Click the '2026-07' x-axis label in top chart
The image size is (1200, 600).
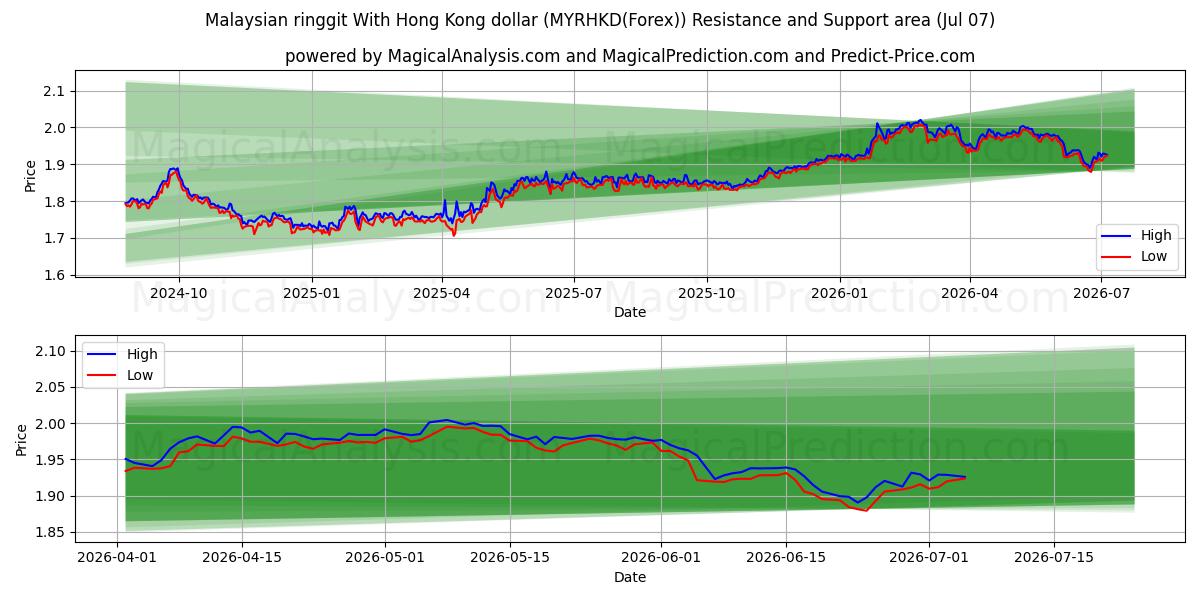pyautogui.click(x=1101, y=294)
